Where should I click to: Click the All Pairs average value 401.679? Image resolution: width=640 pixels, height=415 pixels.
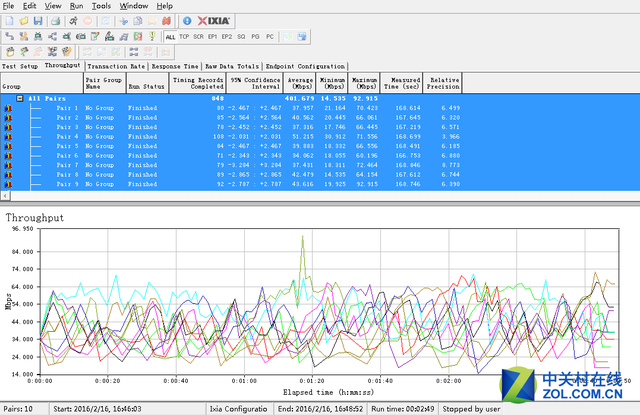pos(299,98)
